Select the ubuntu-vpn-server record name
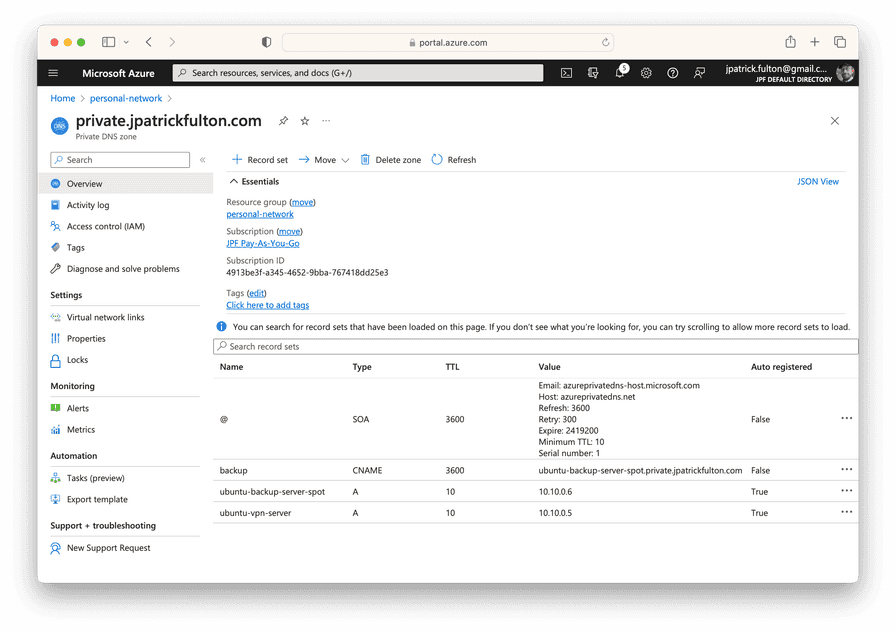The image size is (896, 632). (x=255, y=513)
